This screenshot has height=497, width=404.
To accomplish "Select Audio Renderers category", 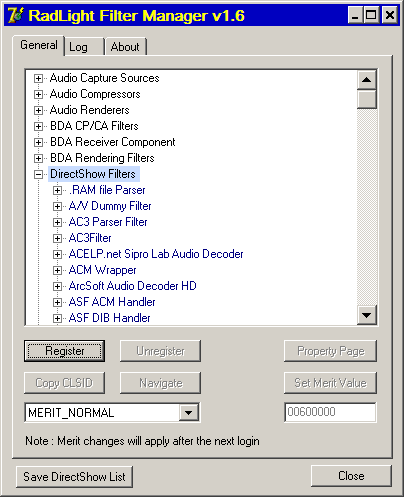I will click(x=90, y=110).
